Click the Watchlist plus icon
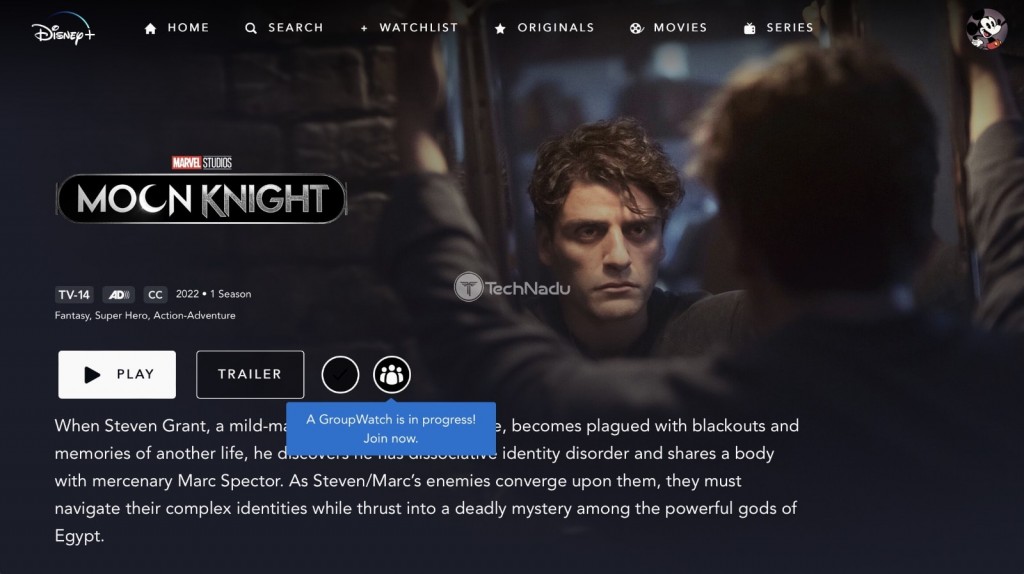 coord(364,28)
